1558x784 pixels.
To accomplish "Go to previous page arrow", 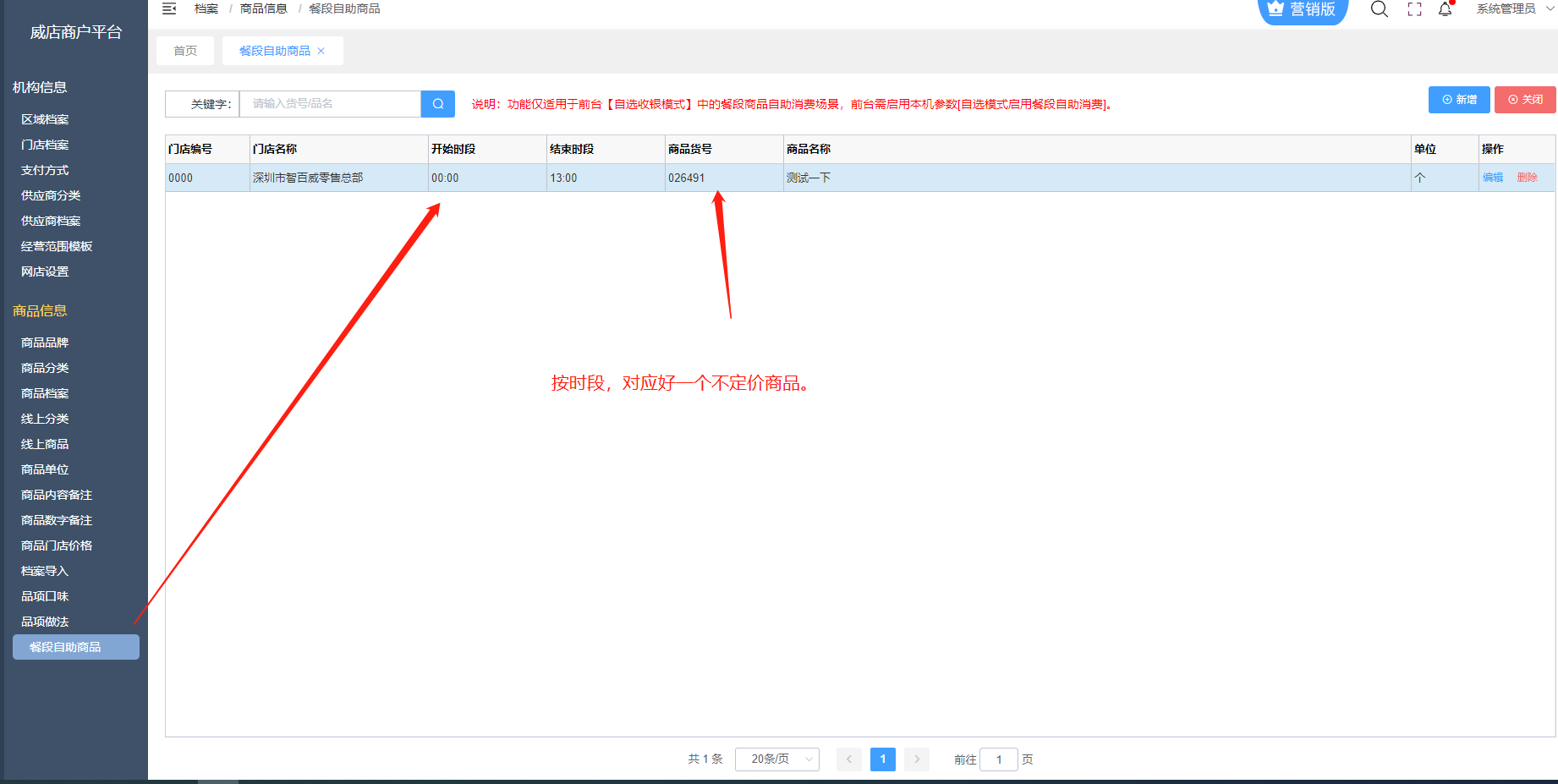I will pos(849,759).
